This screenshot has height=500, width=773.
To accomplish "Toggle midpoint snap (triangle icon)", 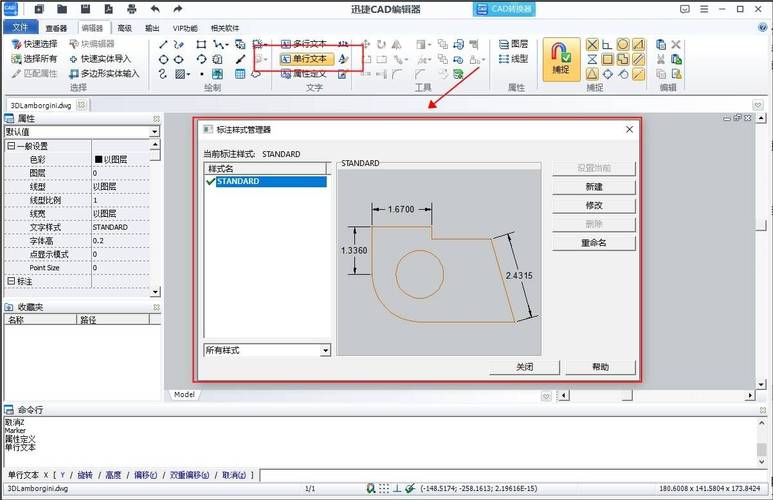I will (592, 74).
